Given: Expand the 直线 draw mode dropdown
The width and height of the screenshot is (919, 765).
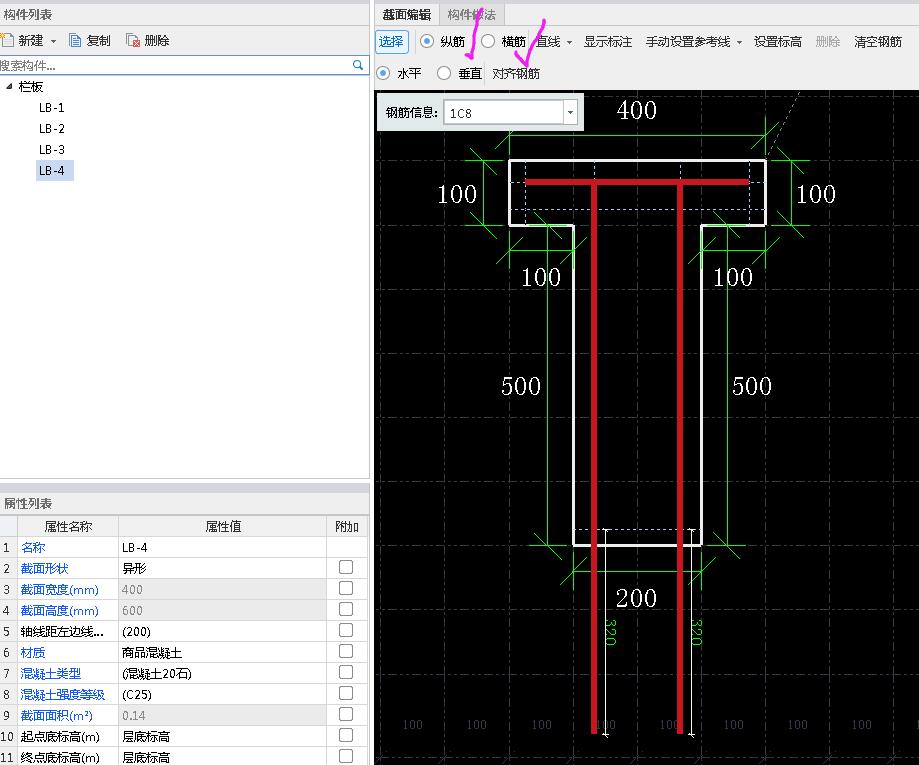Looking at the screenshot, I should click(569, 42).
